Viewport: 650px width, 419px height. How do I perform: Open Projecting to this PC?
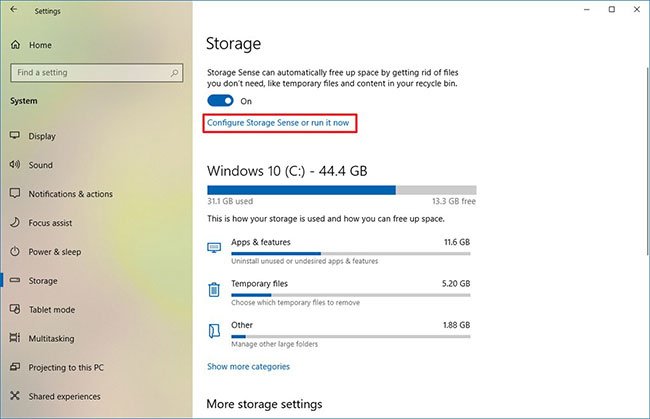click(x=66, y=368)
